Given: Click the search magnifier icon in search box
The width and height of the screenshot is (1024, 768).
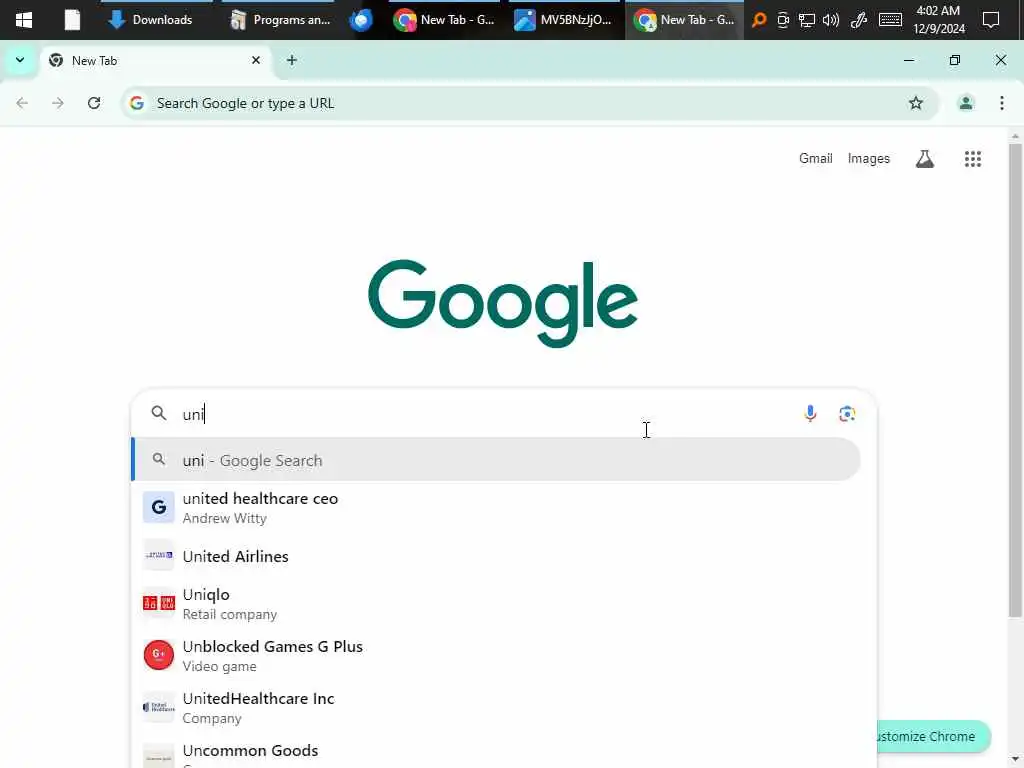Looking at the screenshot, I should point(159,413).
